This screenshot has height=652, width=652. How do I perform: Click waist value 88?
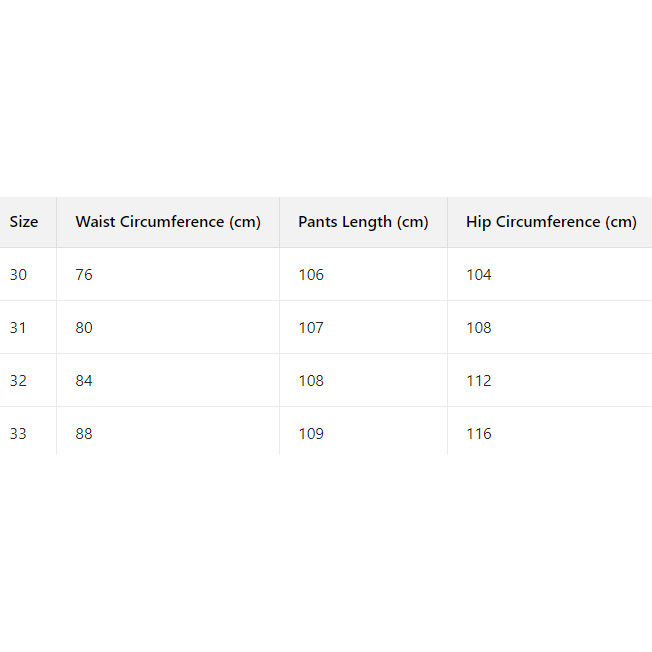pos(84,434)
